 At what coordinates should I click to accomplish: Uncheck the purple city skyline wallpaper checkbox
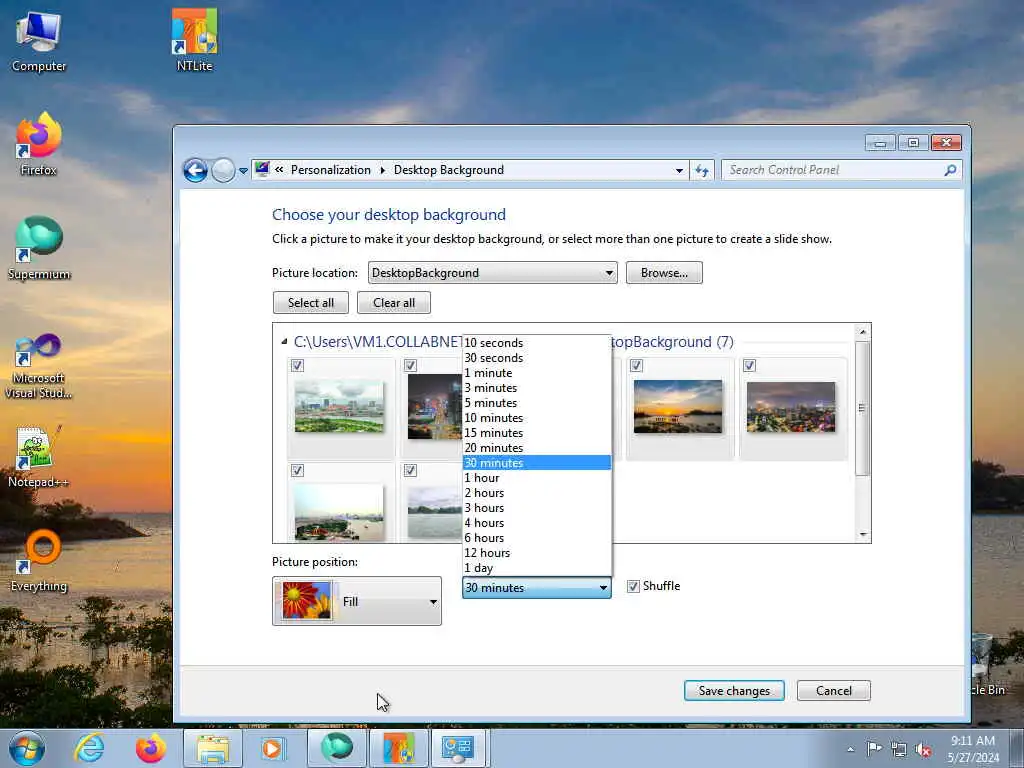(x=749, y=366)
